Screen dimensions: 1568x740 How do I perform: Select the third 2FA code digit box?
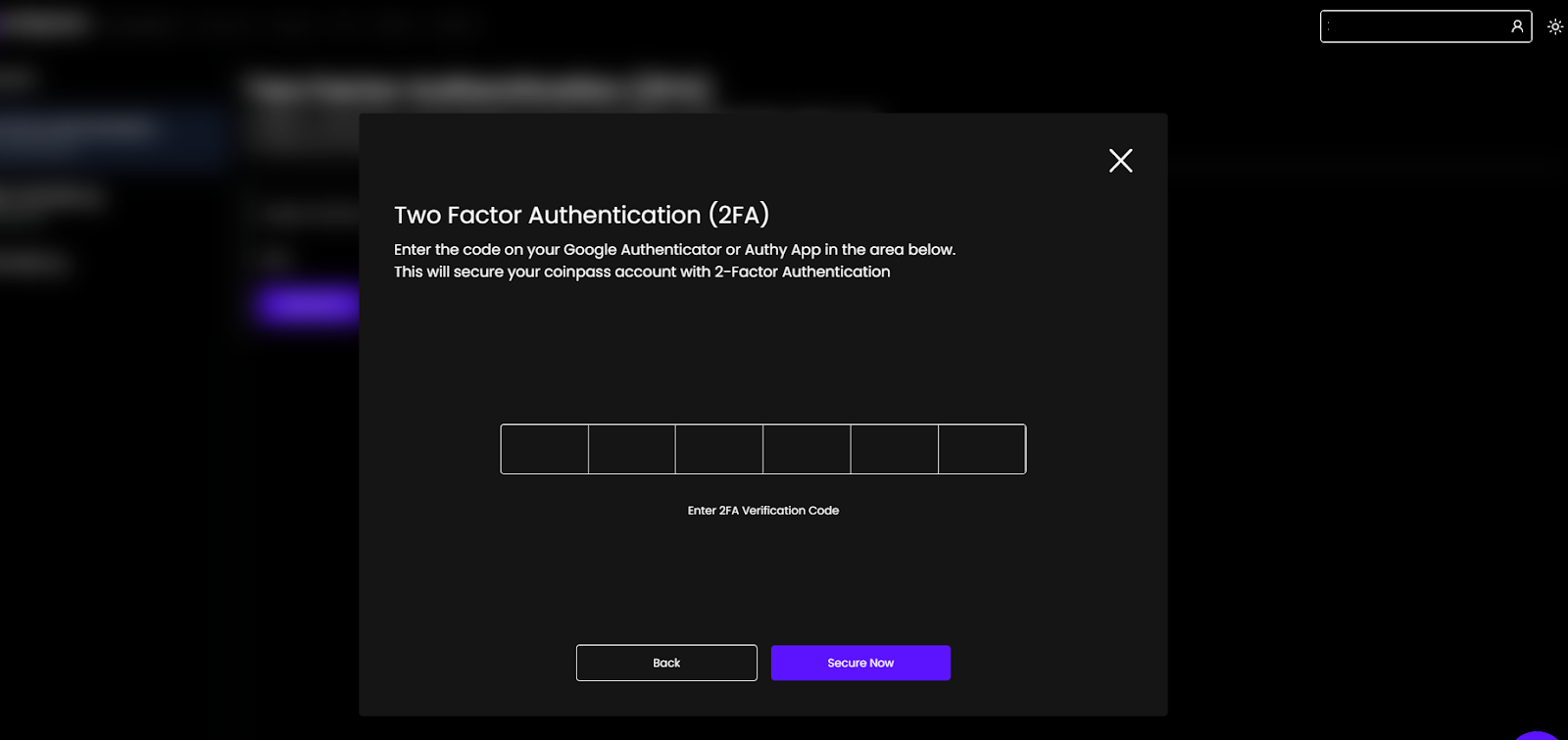coord(719,449)
